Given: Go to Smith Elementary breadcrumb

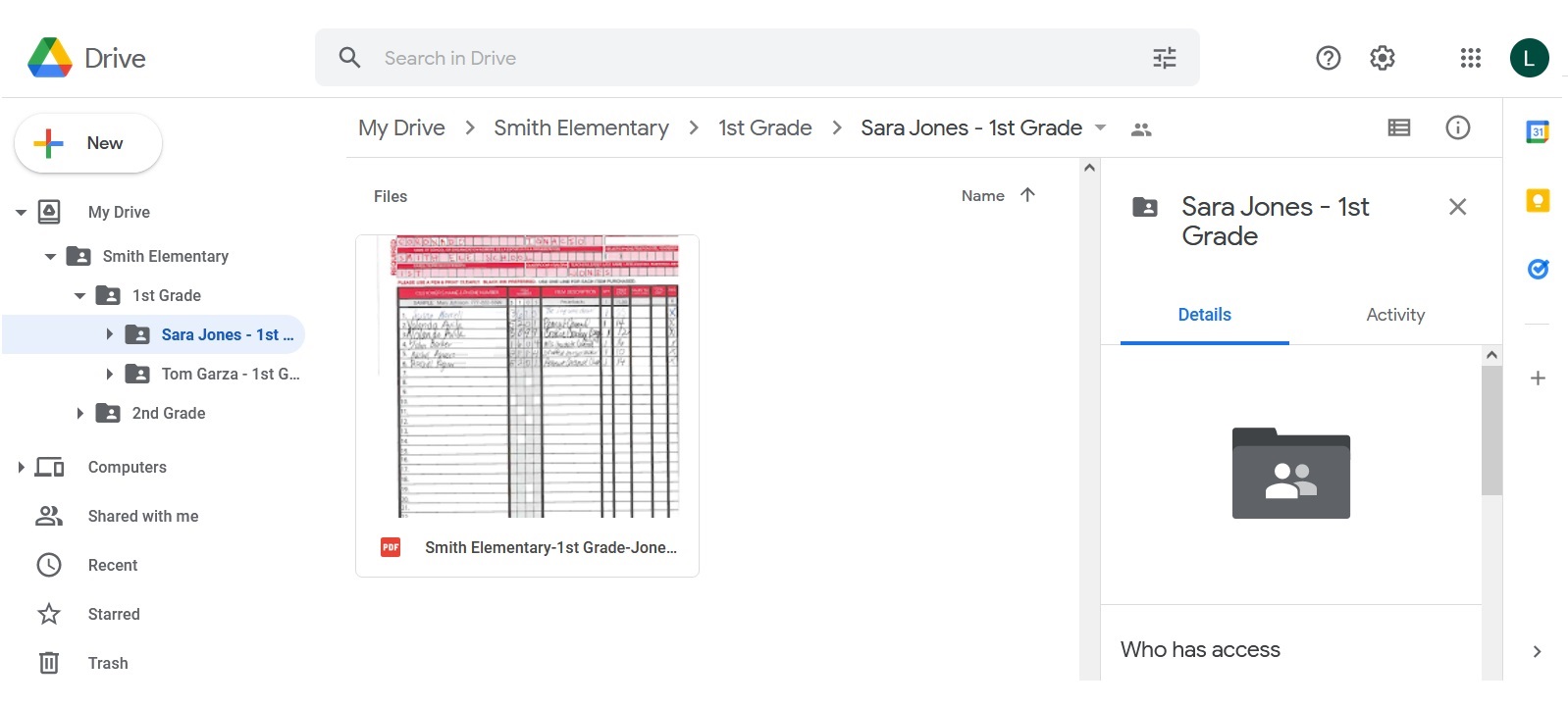Looking at the screenshot, I should click(581, 128).
